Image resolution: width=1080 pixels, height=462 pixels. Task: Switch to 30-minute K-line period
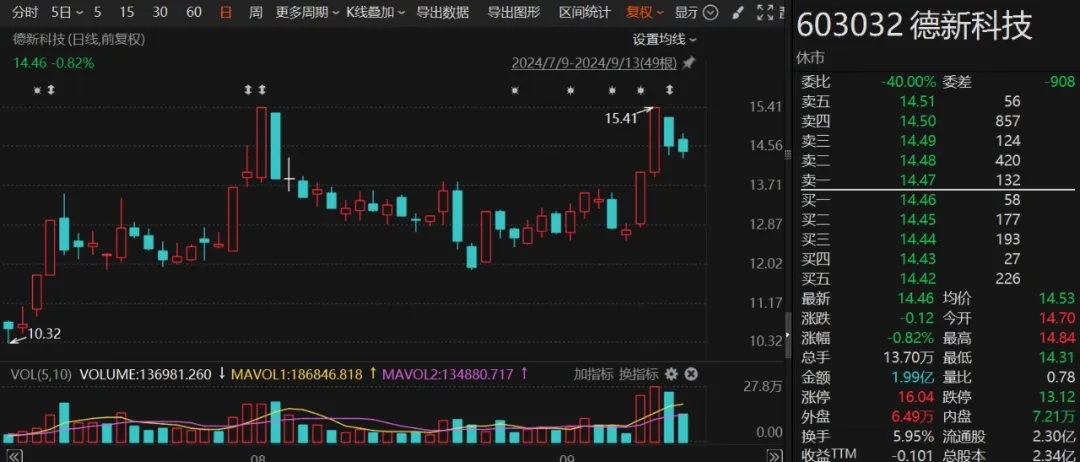[160, 12]
